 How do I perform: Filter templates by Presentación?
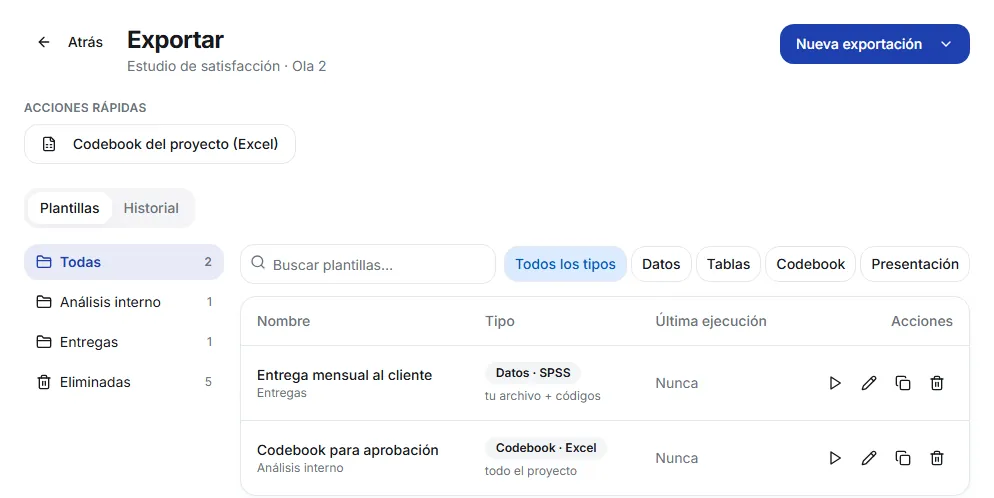915,264
